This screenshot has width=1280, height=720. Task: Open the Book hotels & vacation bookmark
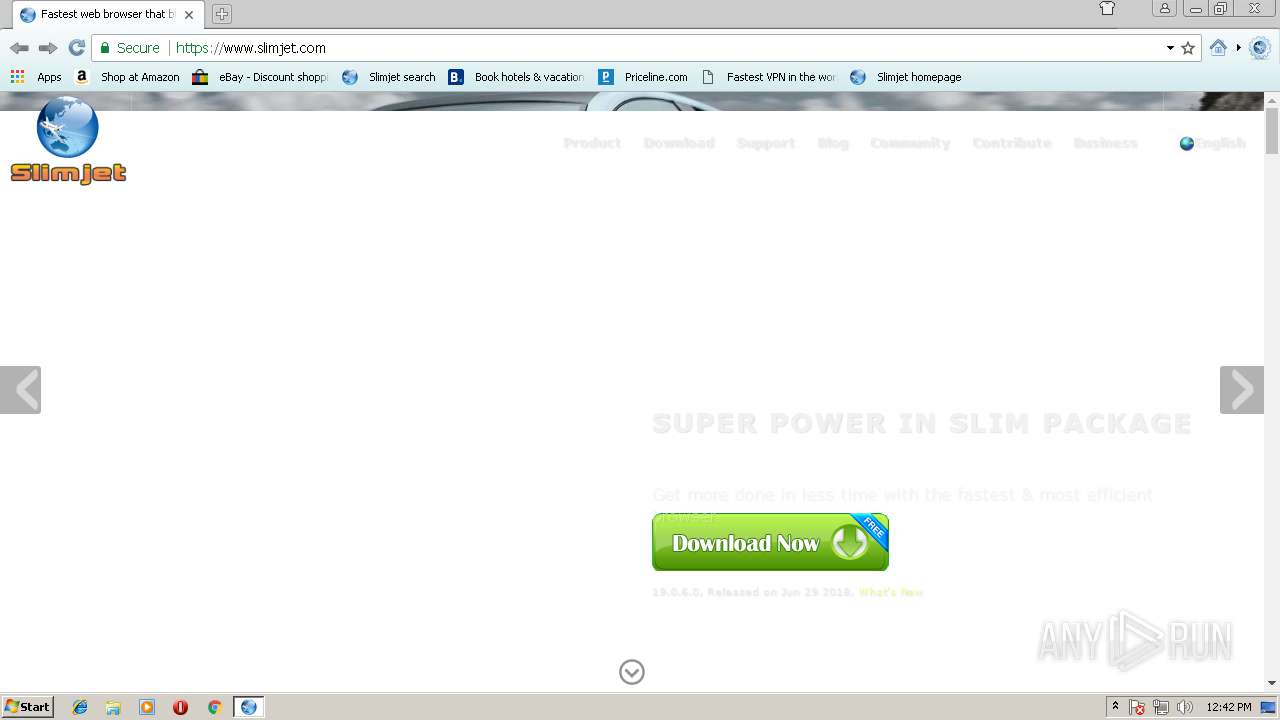pos(517,77)
